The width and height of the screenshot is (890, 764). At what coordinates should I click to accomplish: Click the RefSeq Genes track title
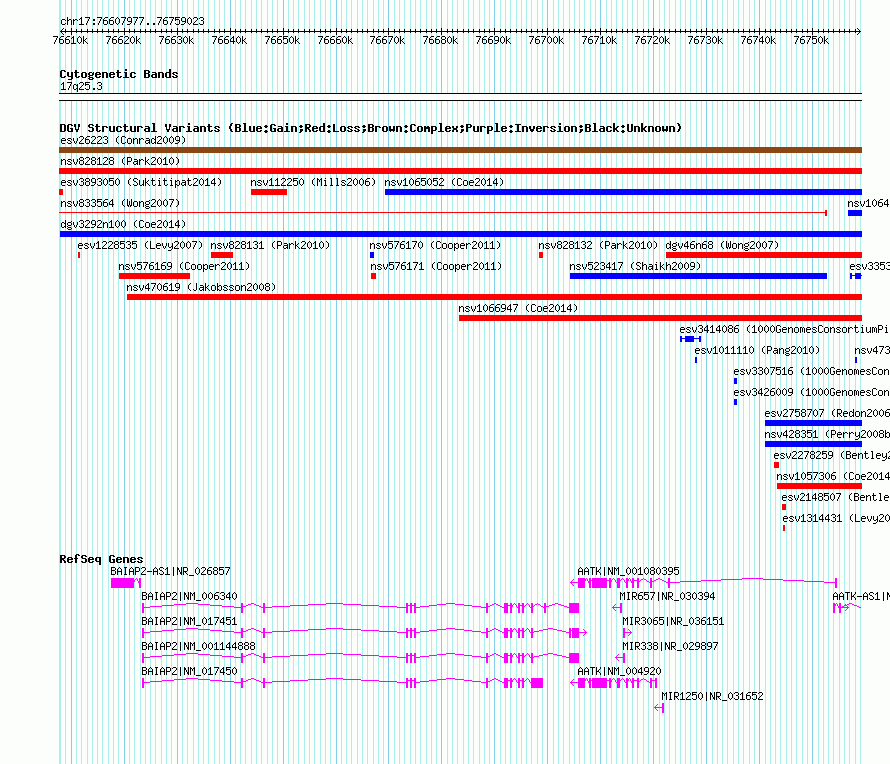coord(101,559)
